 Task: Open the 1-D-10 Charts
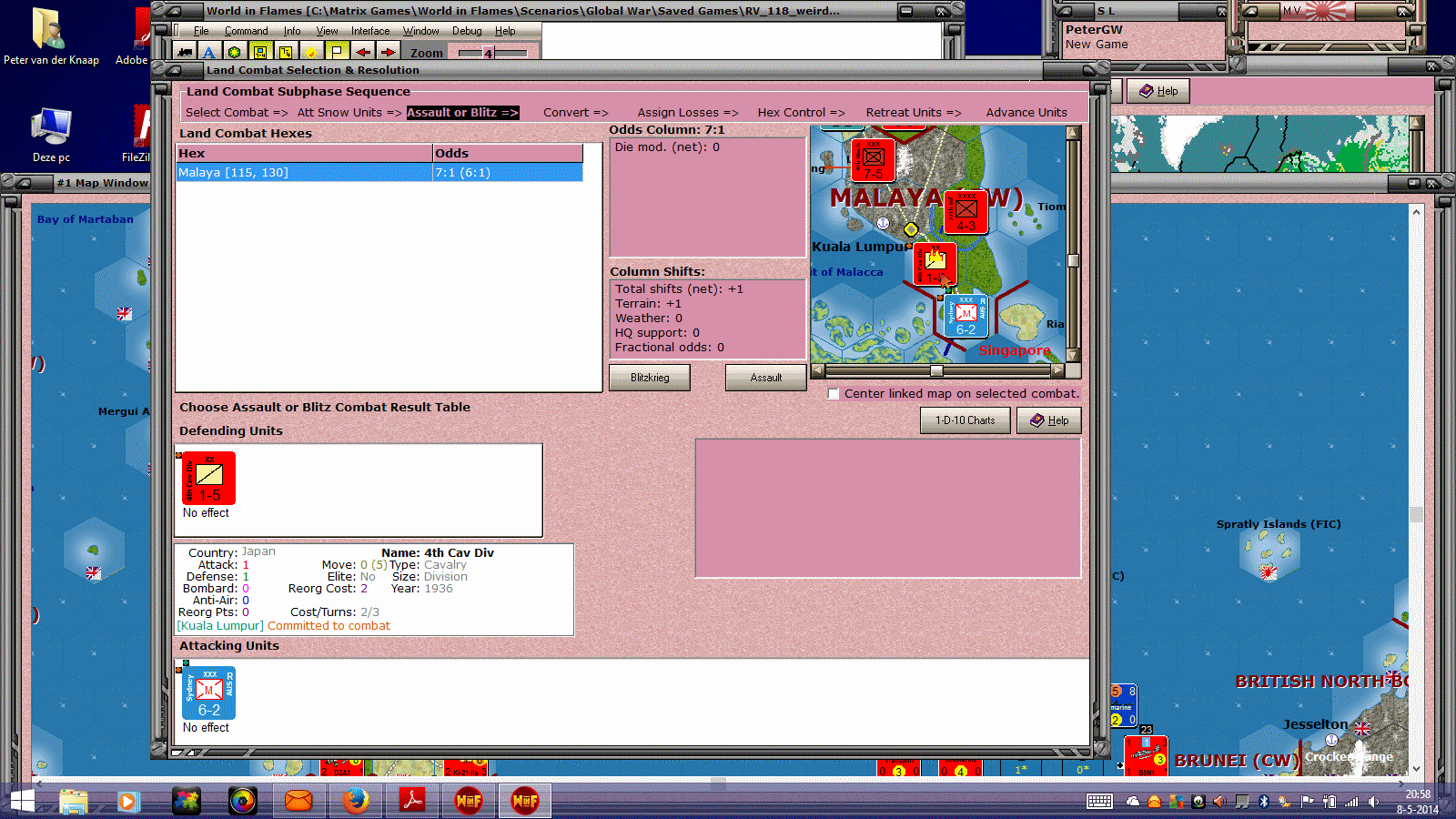pos(966,420)
